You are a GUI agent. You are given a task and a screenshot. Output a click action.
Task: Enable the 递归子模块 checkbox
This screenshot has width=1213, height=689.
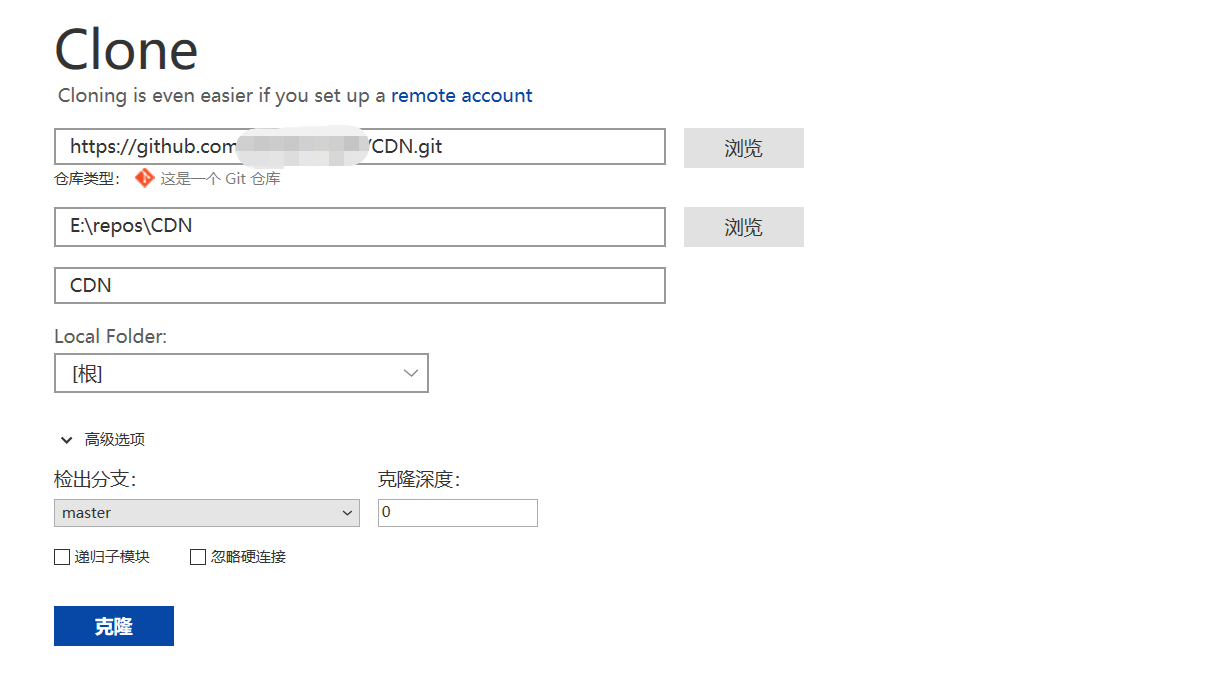click(62, 557)
